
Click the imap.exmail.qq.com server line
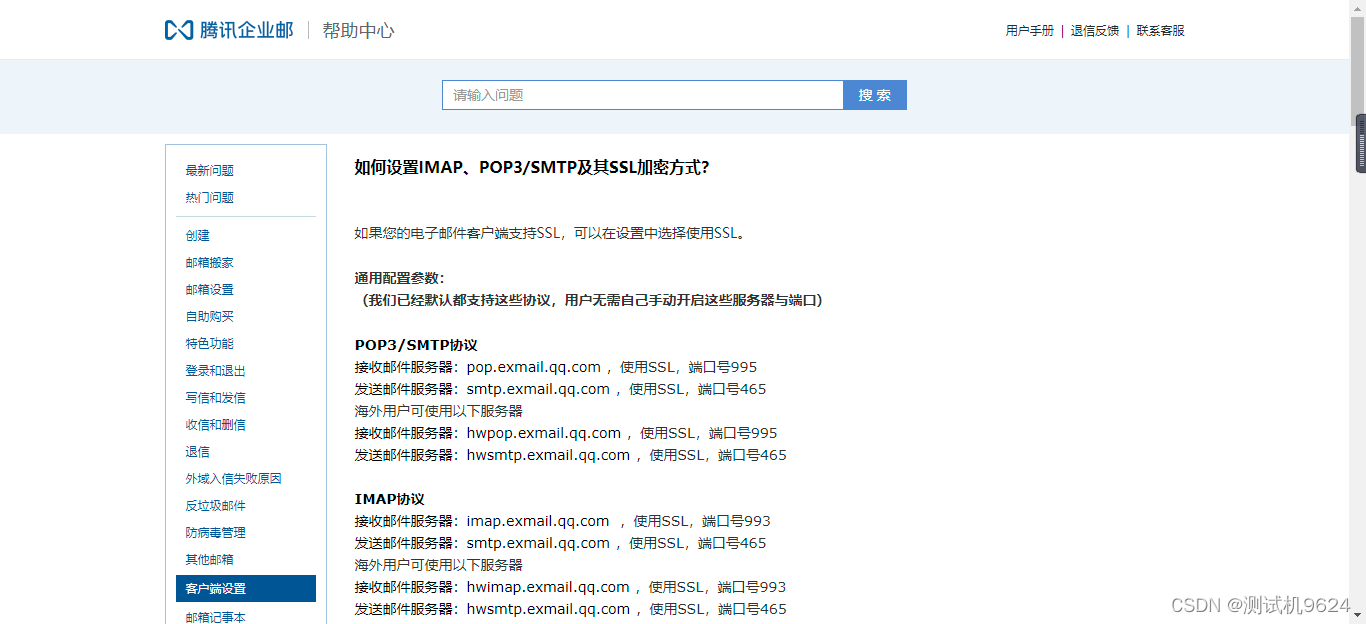pos(563,521)
